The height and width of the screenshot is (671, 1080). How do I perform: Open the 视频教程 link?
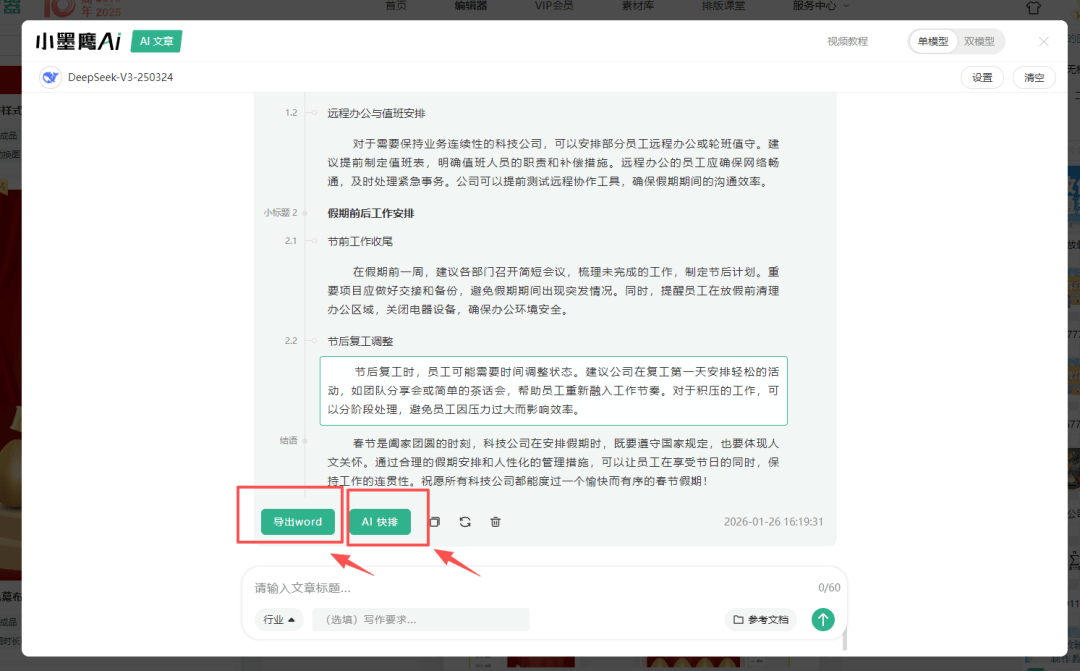847,41
